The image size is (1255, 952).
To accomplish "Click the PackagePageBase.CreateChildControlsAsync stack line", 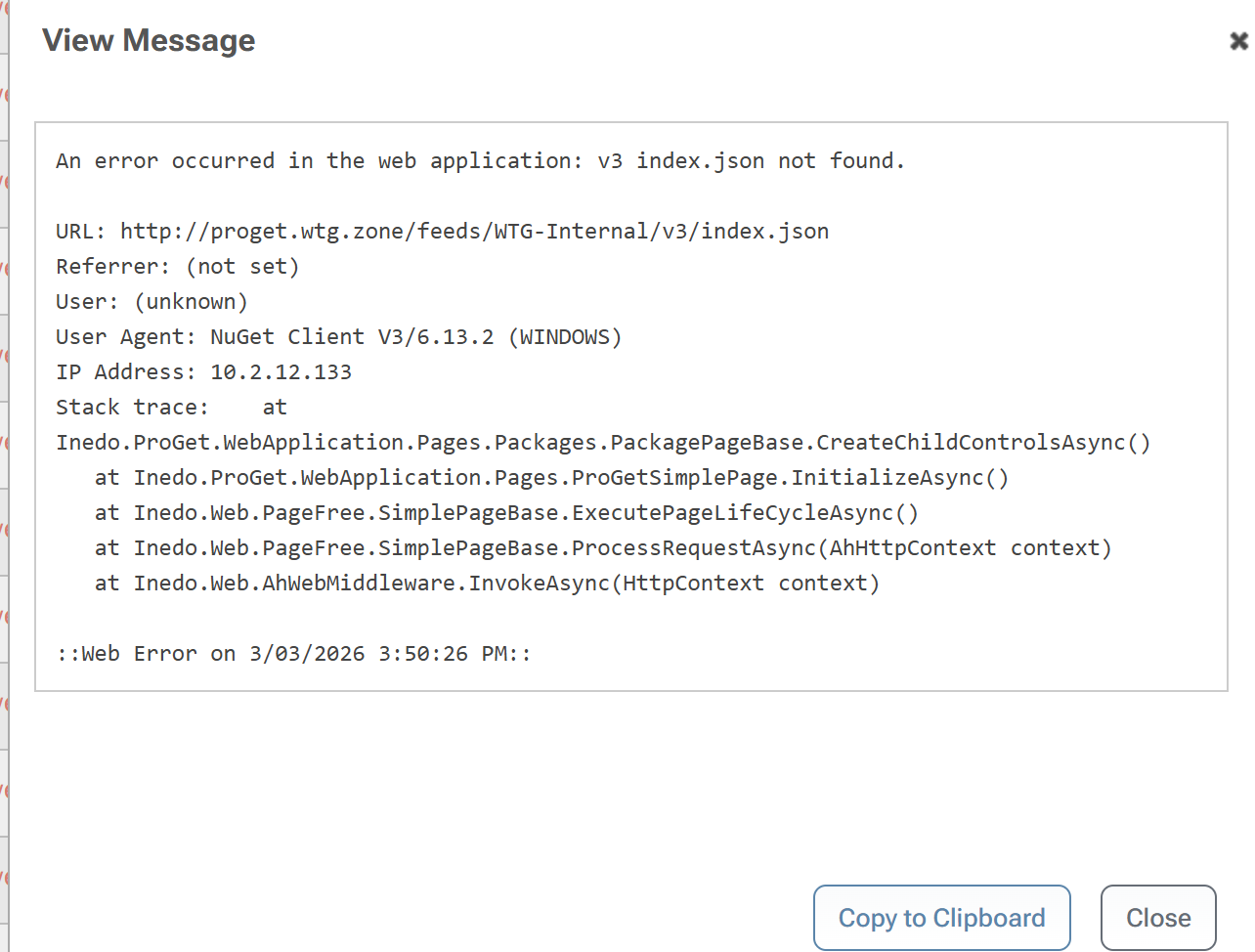I will 603,443.
